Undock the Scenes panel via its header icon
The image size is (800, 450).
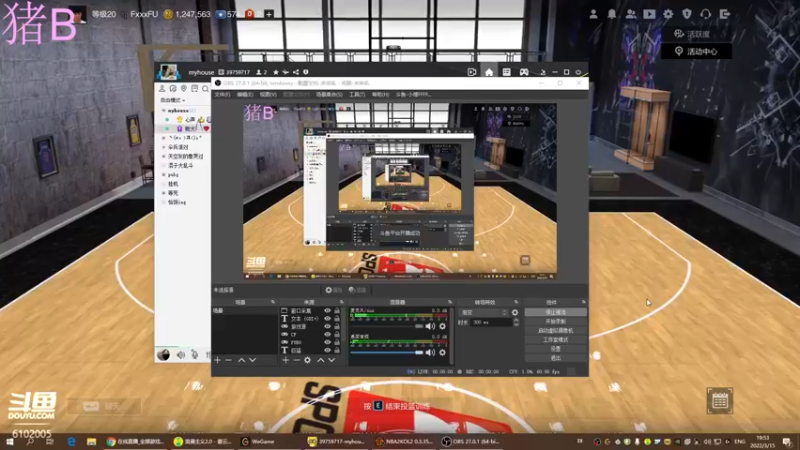point(272,302)
